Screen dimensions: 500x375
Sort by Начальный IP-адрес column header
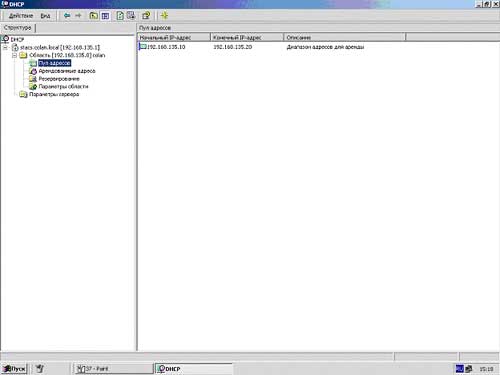174,37
